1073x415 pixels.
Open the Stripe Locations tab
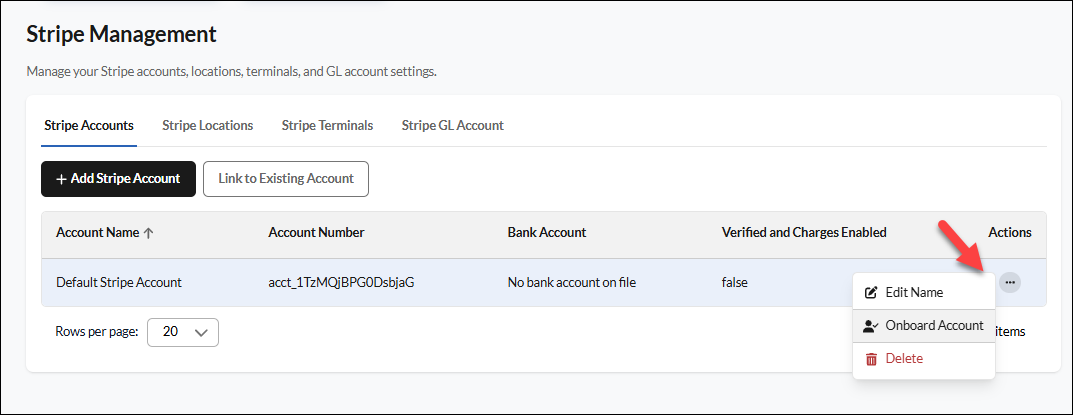click(207, 125)
